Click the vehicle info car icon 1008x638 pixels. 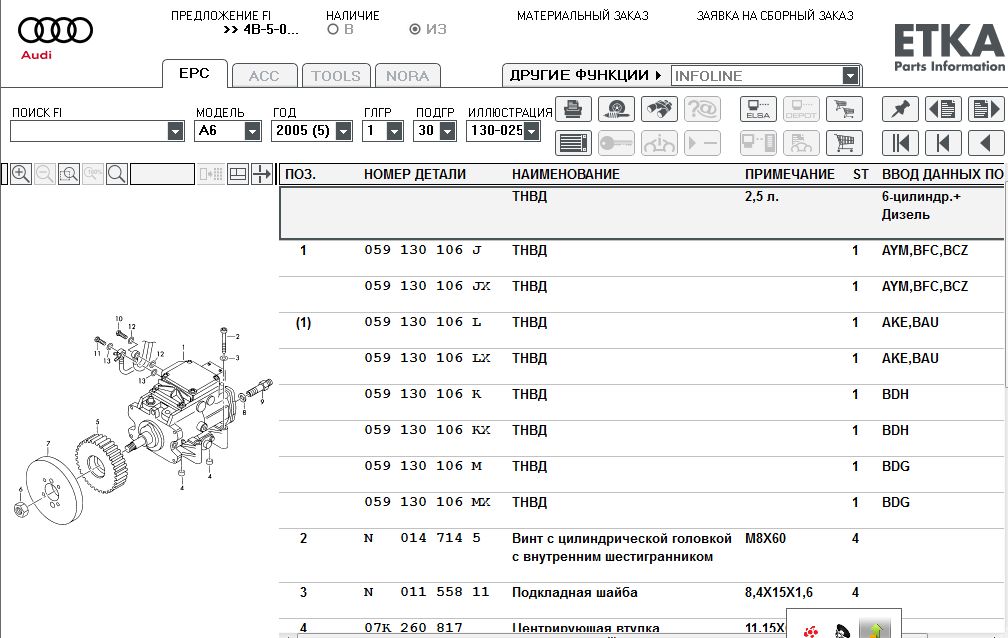click(659, 143)
